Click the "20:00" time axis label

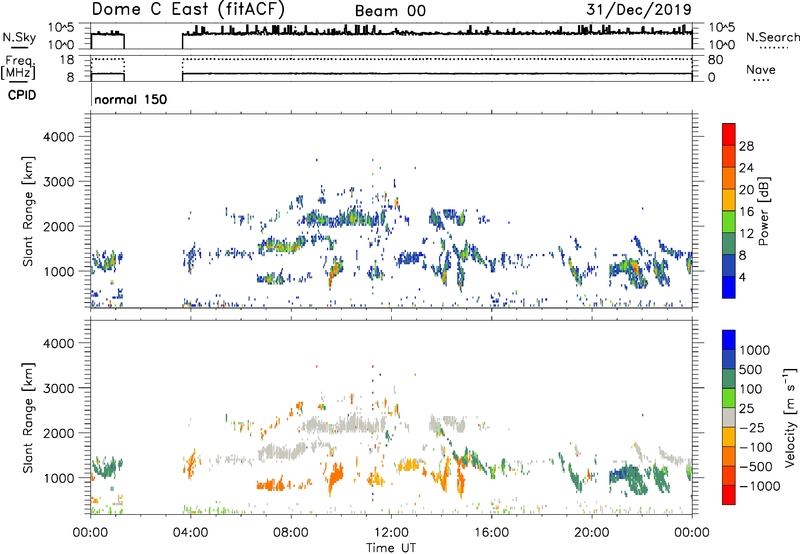pos(591,533)
